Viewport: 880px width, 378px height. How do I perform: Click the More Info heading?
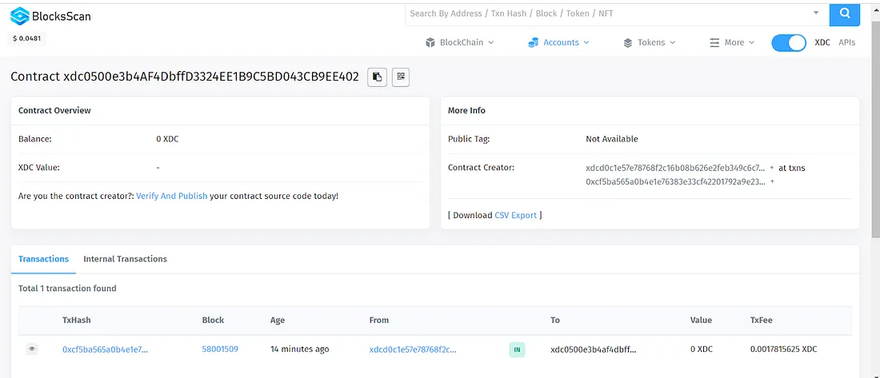[x=466, y=110]
